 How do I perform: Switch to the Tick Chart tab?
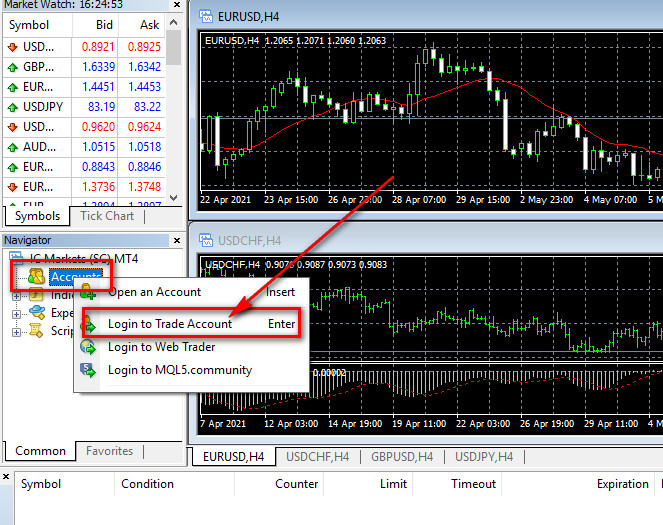[106, 216]
